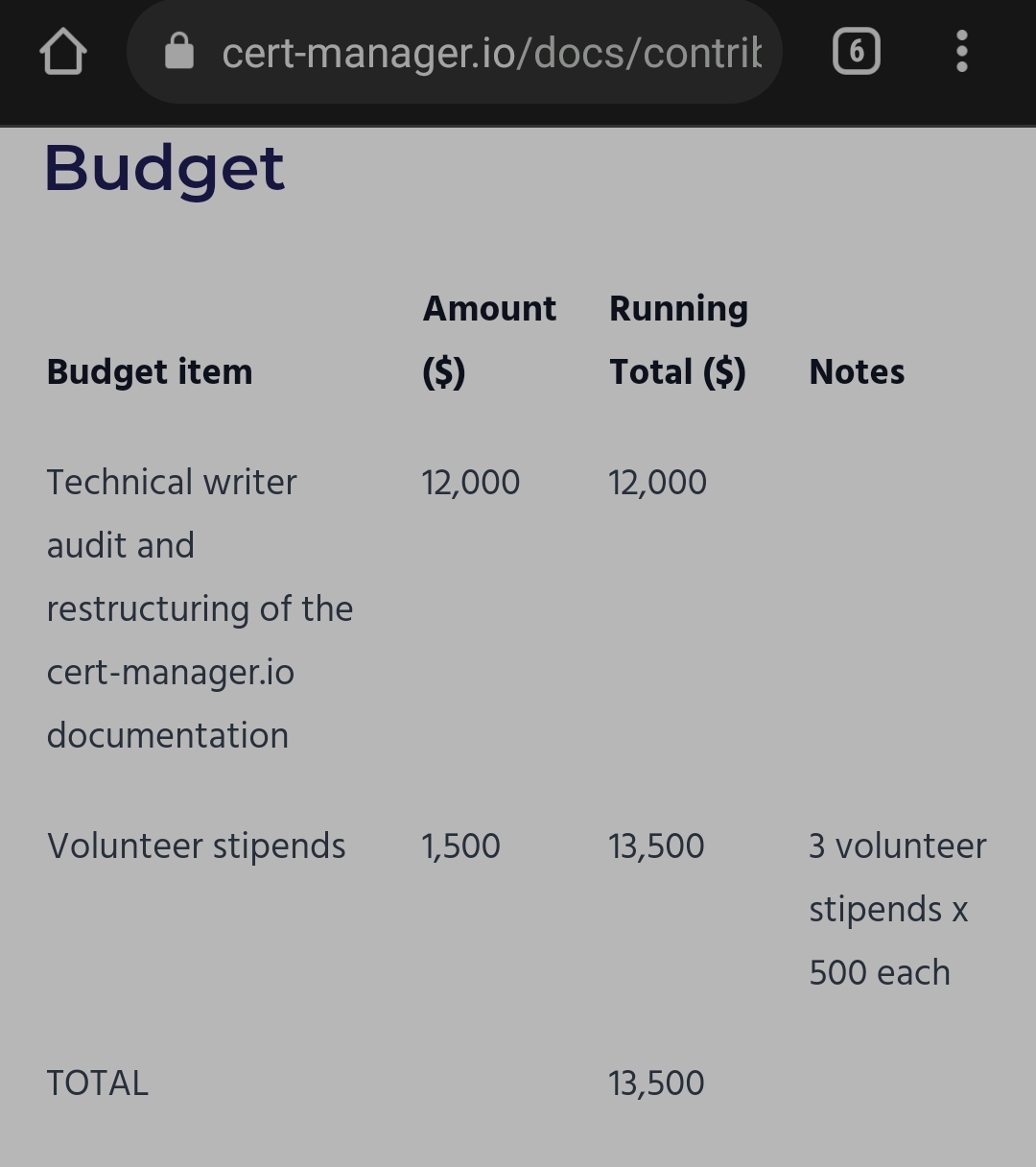Tap the padlock site security icon
1036x1167 pixels.
pyautogui.click(x=178, y=51)
